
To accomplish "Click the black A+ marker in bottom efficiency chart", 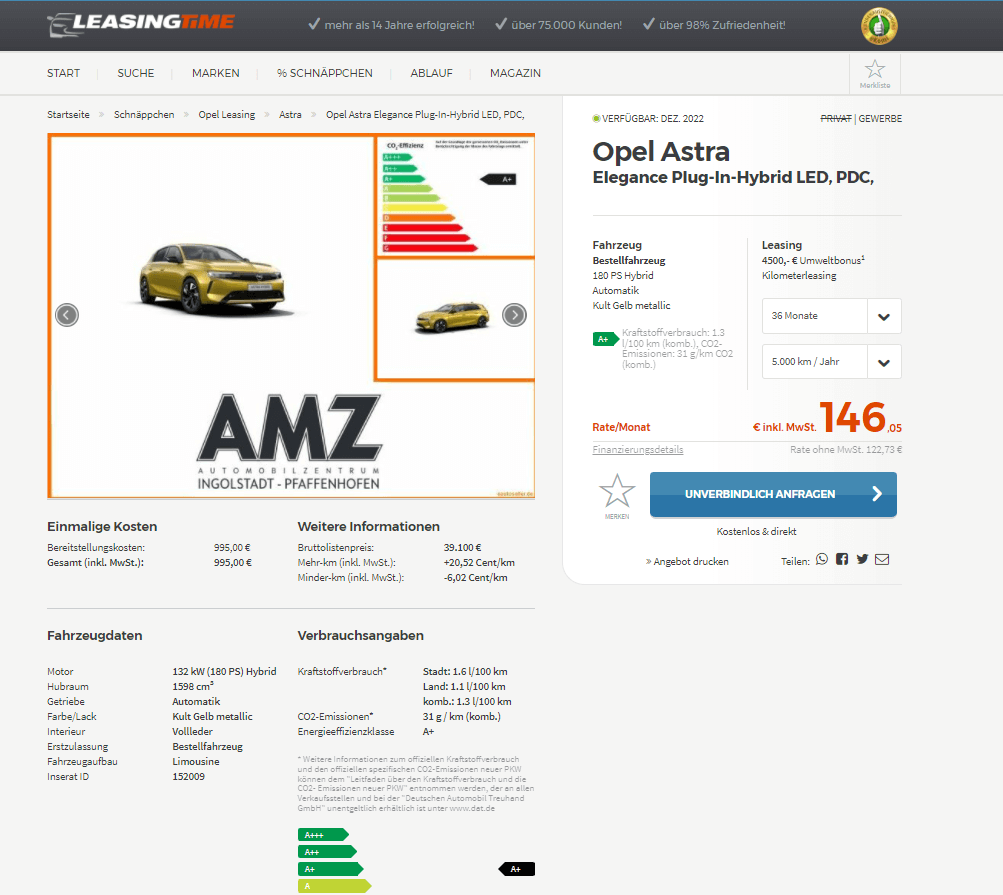I will (x=516, y=869).
